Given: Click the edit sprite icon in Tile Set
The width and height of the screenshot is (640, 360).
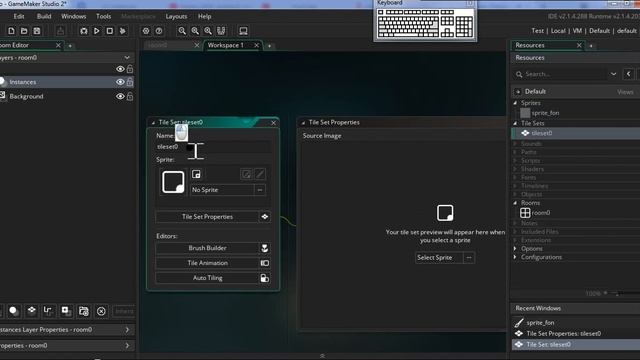Looking at the screenshot, I should (246, 174).
